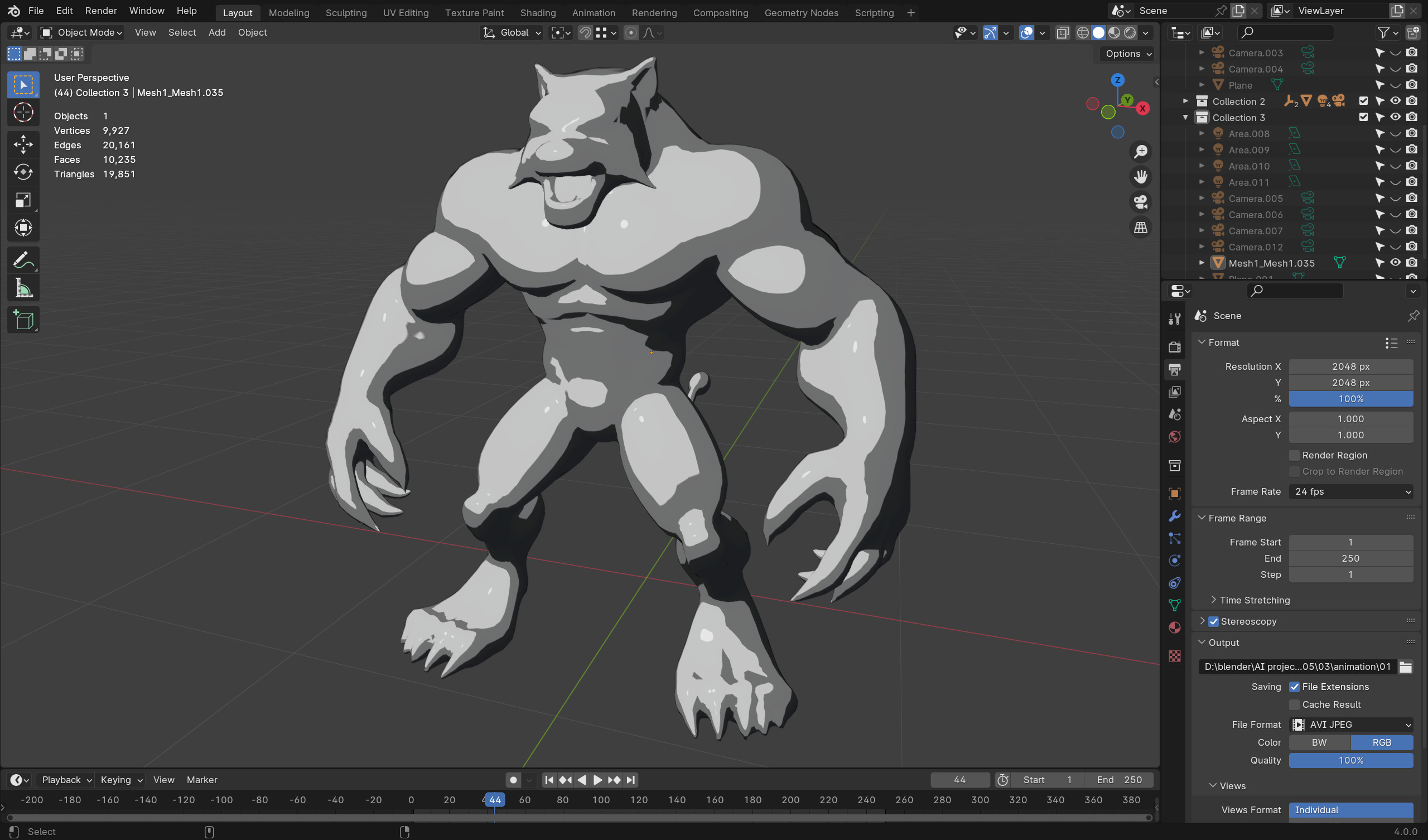Open the Keying popover
This screenshot has width=1428, height=840.
coord(120,780)
